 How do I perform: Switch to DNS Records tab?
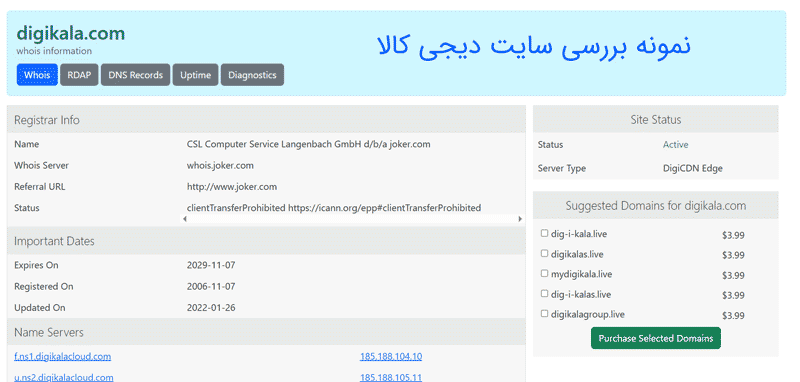(135, 75)
